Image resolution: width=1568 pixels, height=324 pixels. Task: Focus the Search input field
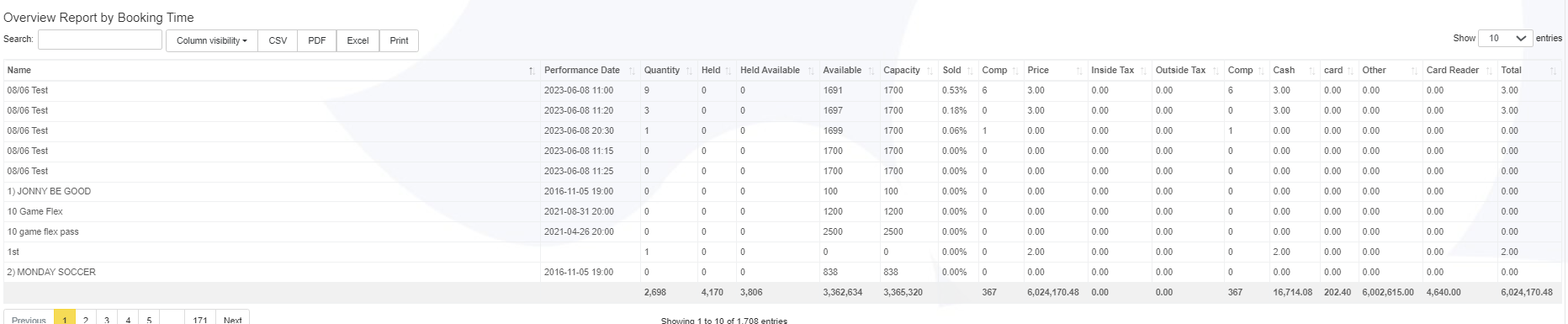click(100, 40)
